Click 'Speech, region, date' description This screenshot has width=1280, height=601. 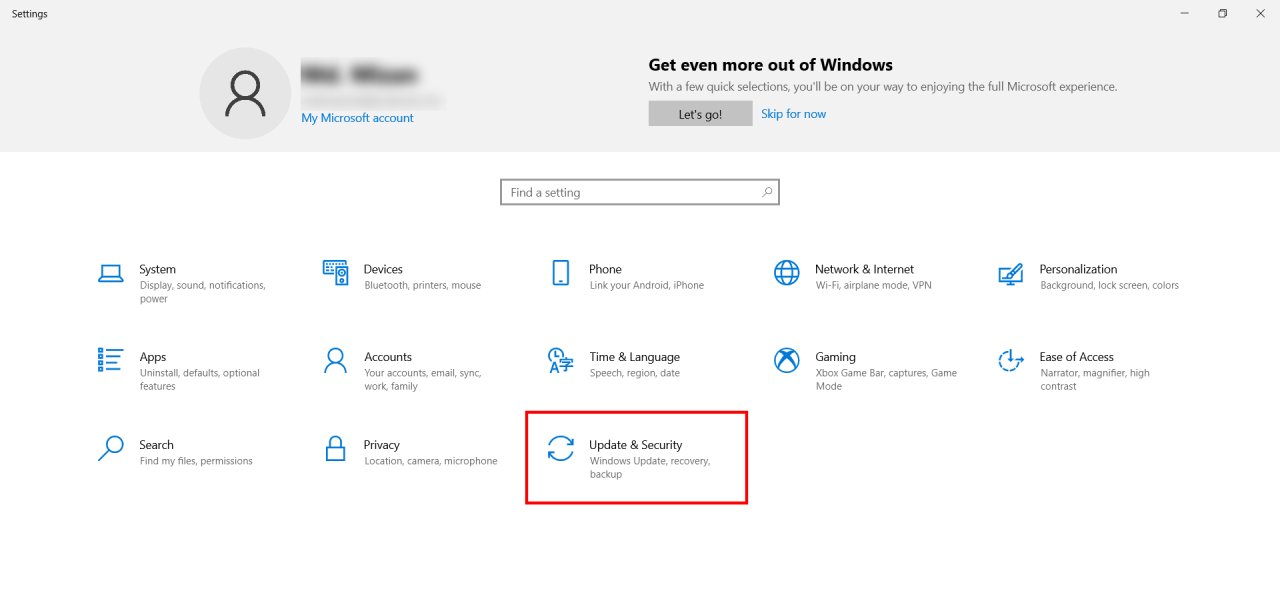click(635, 373)
